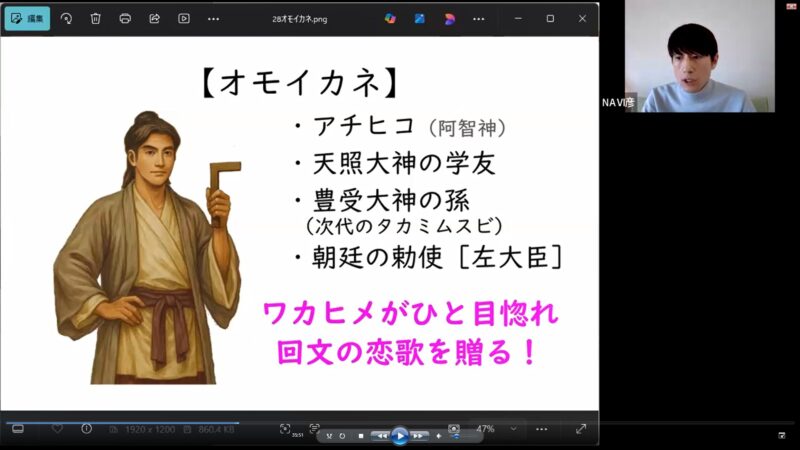Click the text lines icon beside 35:51
800x450 pixels.
point(314,428)
